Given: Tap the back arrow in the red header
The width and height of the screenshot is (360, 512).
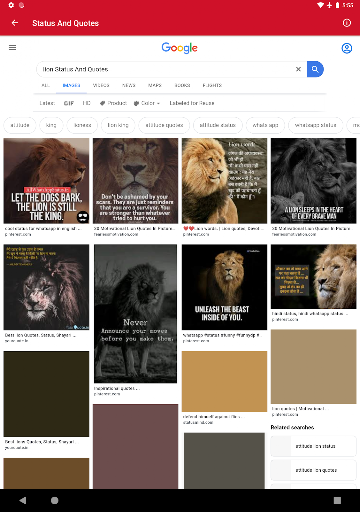Looking at the screenshot, I should pos(15,23).
